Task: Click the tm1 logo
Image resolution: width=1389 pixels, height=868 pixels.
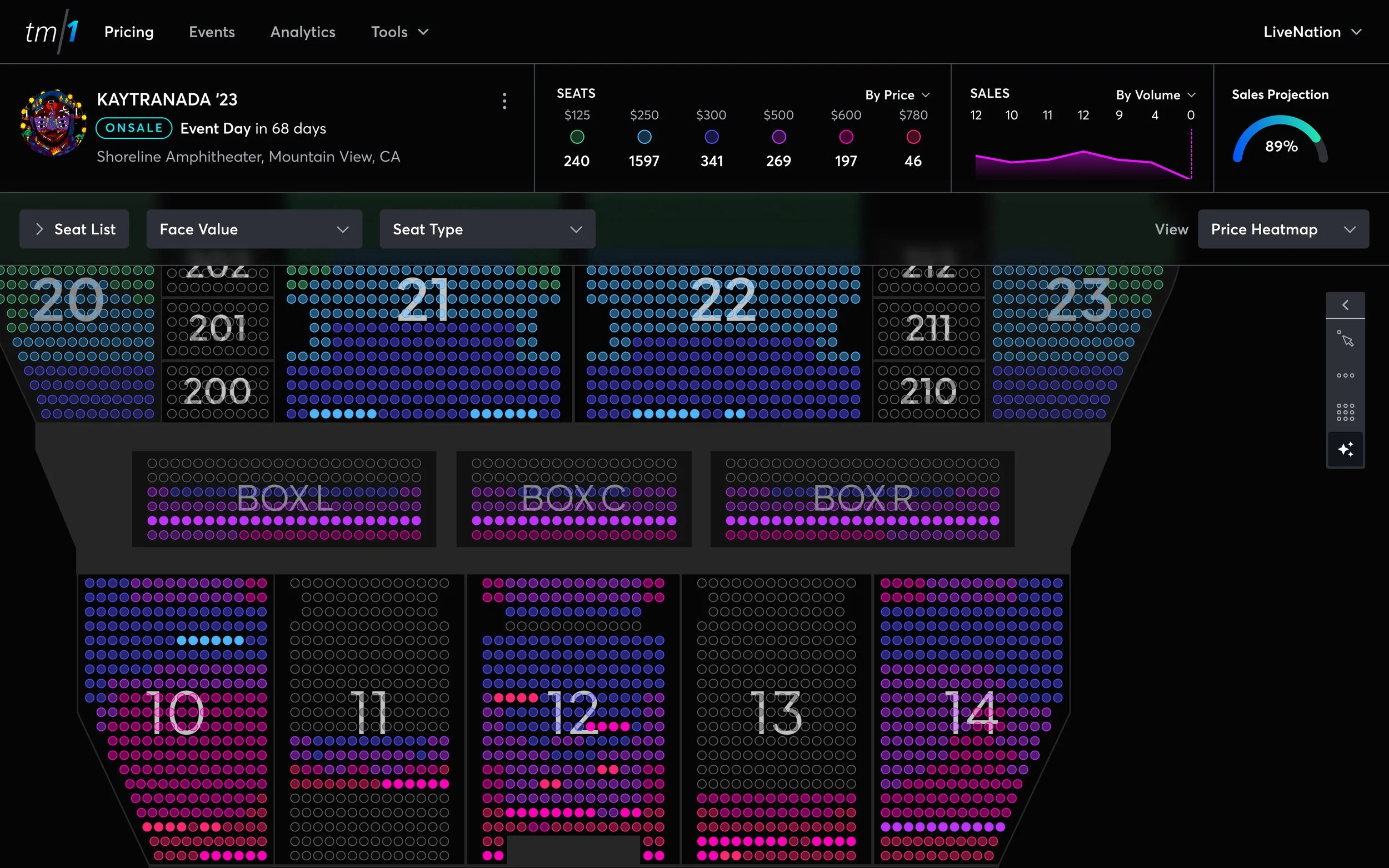Action: pyautogui.click(x=52, y=32)
